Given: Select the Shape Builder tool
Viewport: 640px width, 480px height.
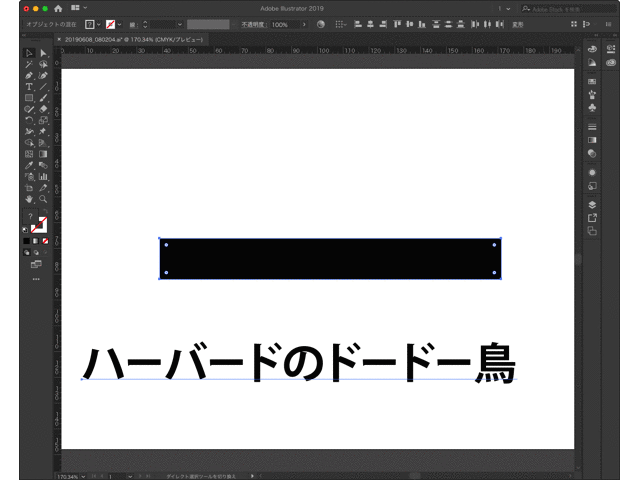Looking at the screenshot, I should [29, 143].
